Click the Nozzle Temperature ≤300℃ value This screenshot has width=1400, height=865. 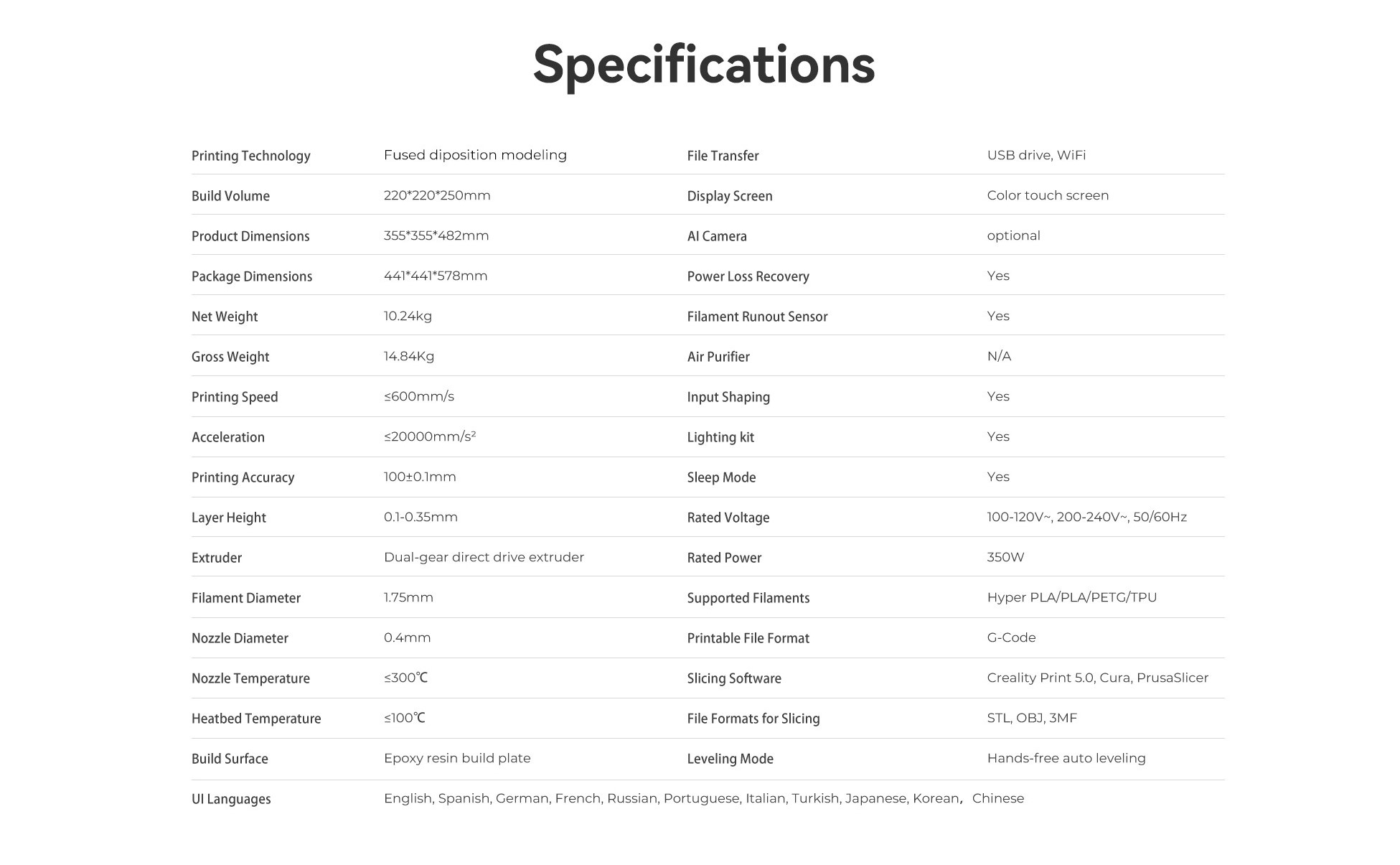point(405,678)
